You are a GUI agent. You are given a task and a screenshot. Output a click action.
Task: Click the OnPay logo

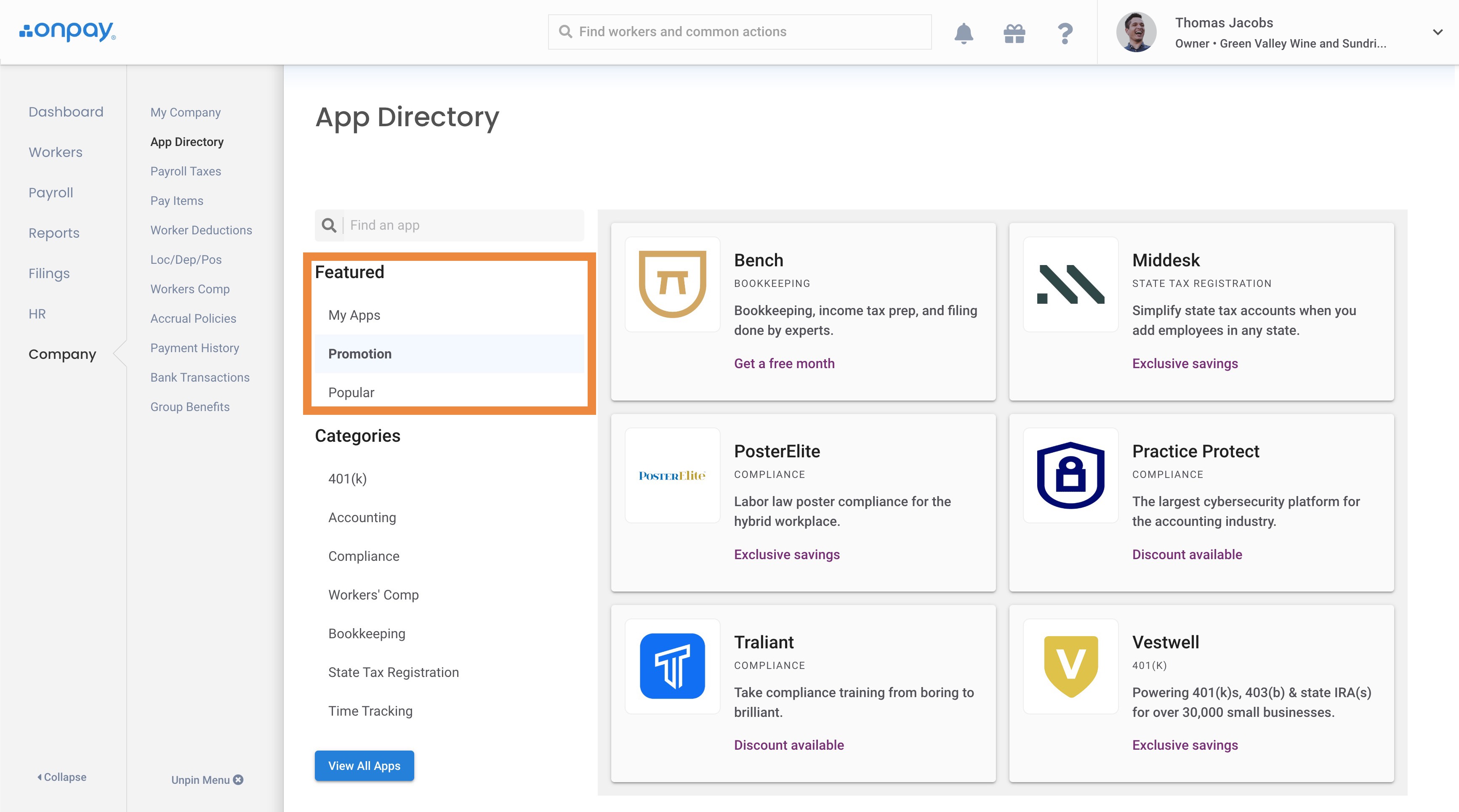(67, 31)
